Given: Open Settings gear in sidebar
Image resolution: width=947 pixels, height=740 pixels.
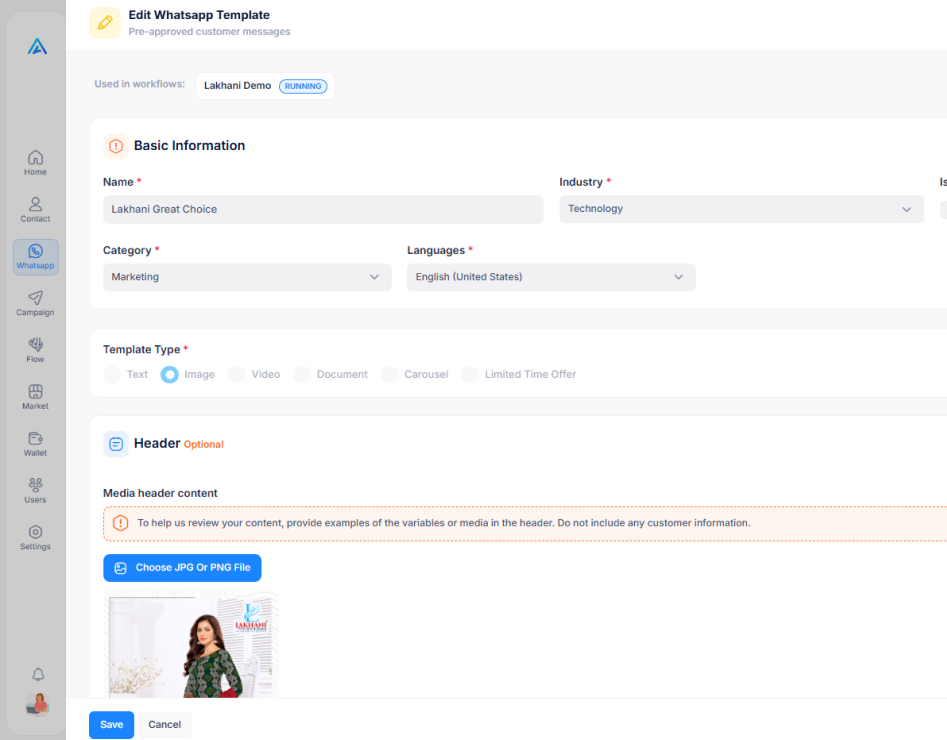Looking at the screenshot, I should coord(35,537).
